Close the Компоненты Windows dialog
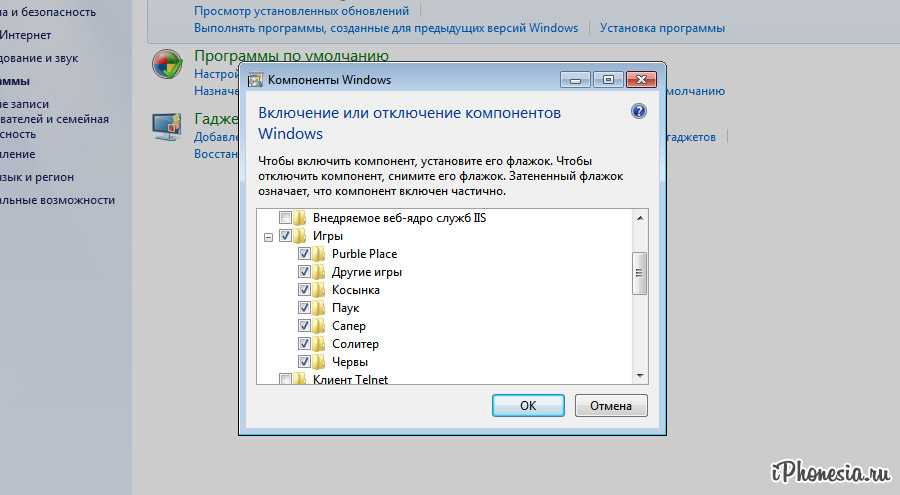The image size is (900, 495). pos(642,80)
